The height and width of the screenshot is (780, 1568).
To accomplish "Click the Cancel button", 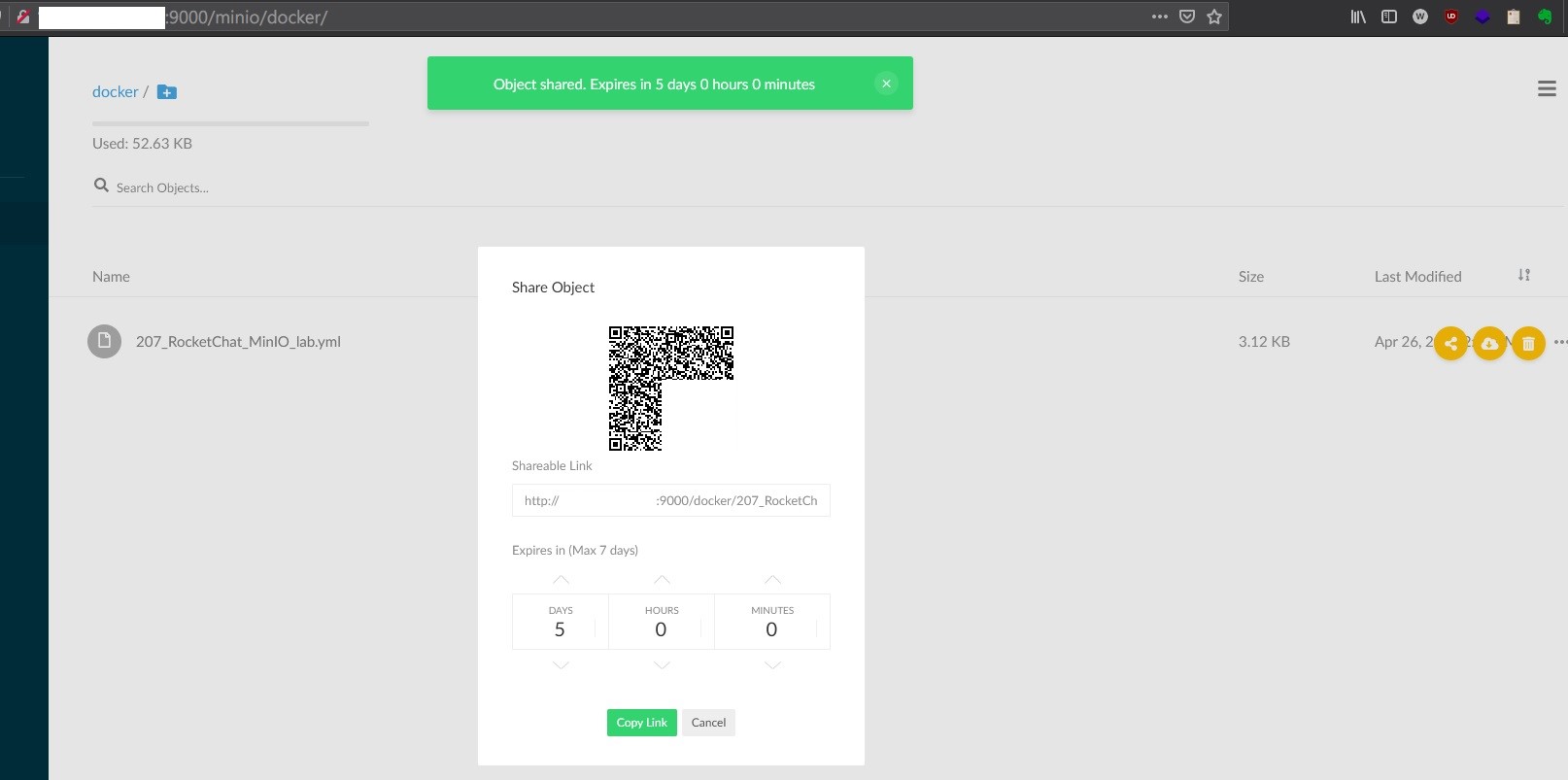I will pos(708,723).
